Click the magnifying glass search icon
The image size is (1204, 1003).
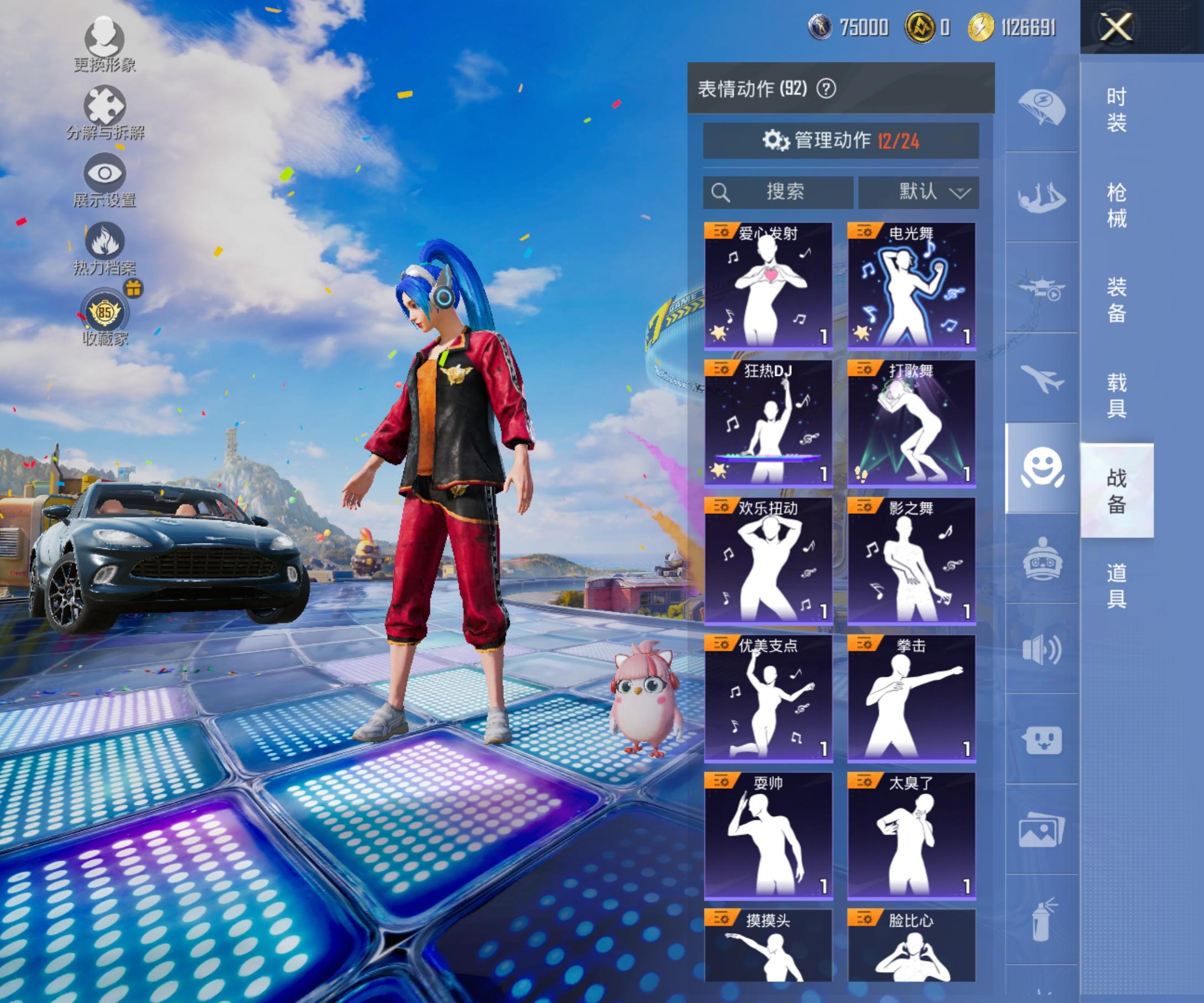[720, 193]
